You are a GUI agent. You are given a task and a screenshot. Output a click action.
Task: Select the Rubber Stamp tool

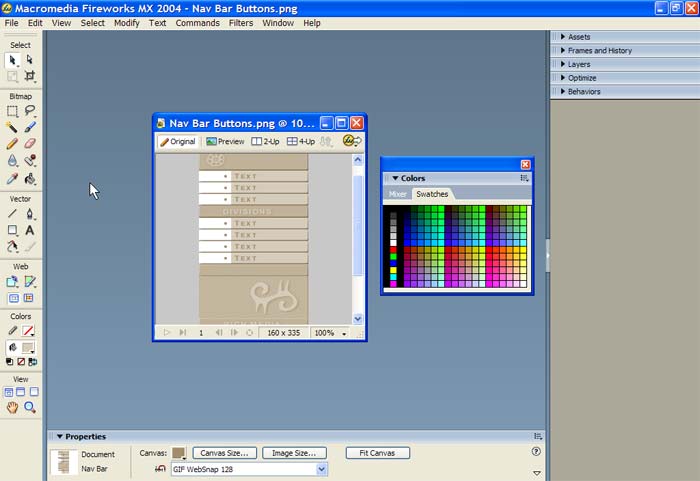pyautogui.click(x=29, y=161)
